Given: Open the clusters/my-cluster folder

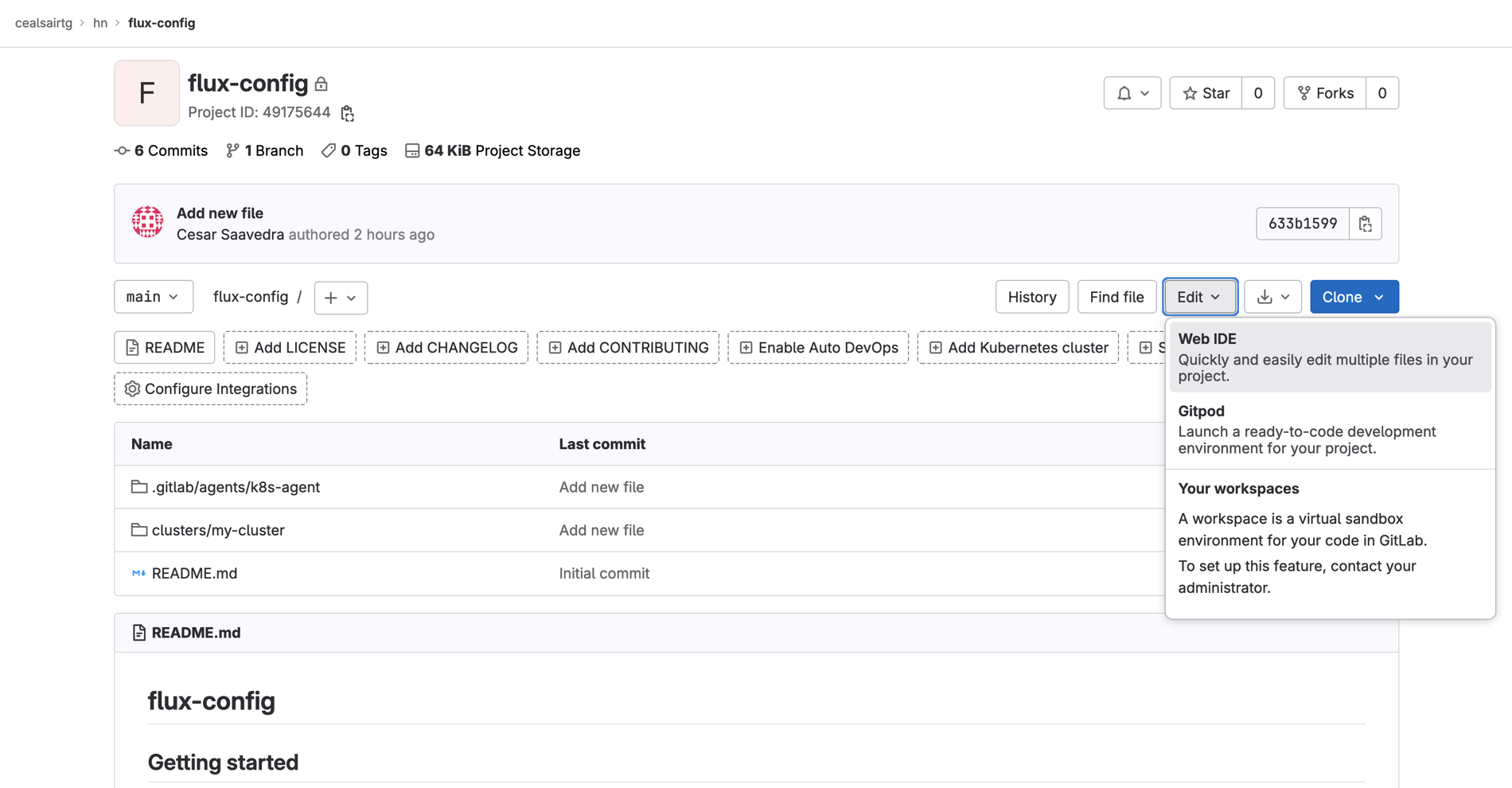Looking at the screenshot, I should click(218, 530).
